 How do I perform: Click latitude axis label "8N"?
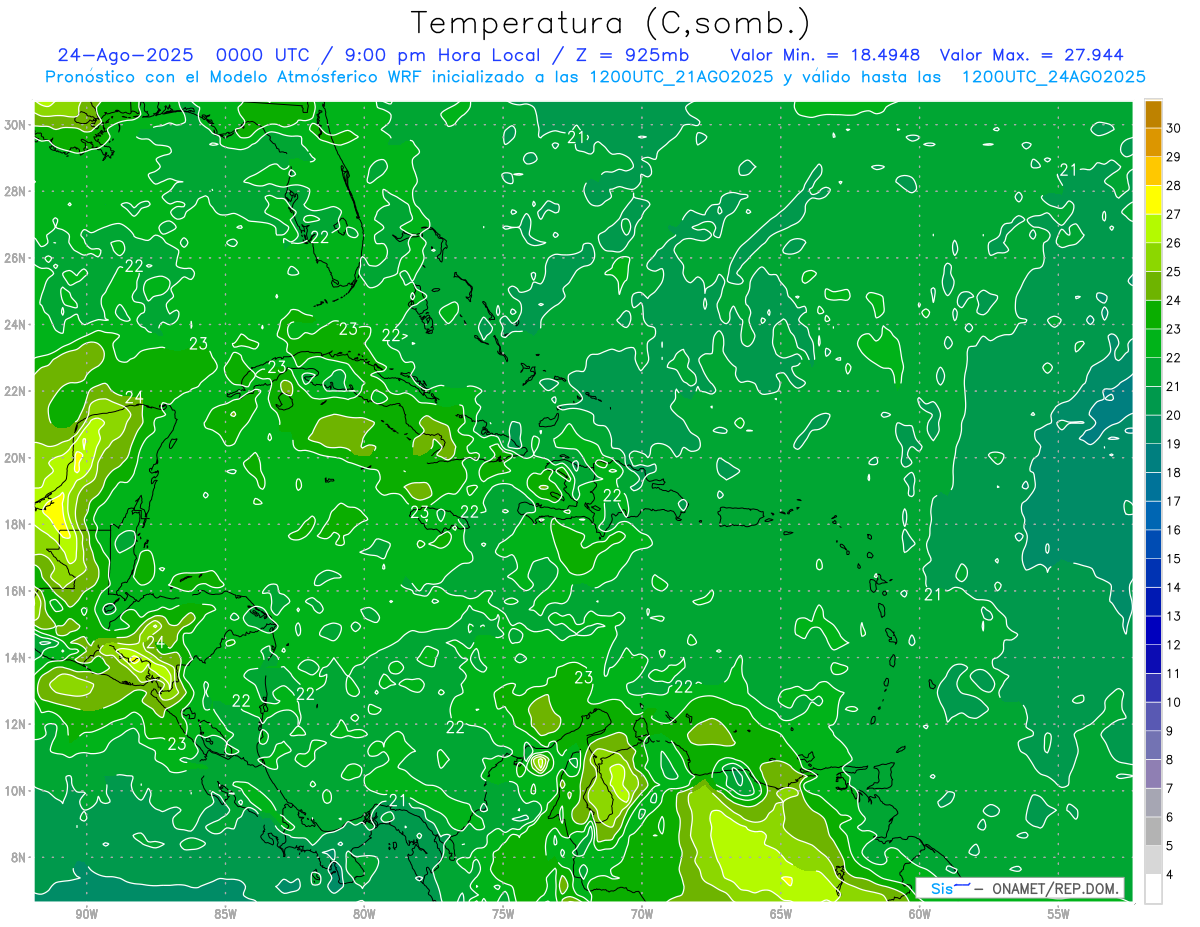19,858
